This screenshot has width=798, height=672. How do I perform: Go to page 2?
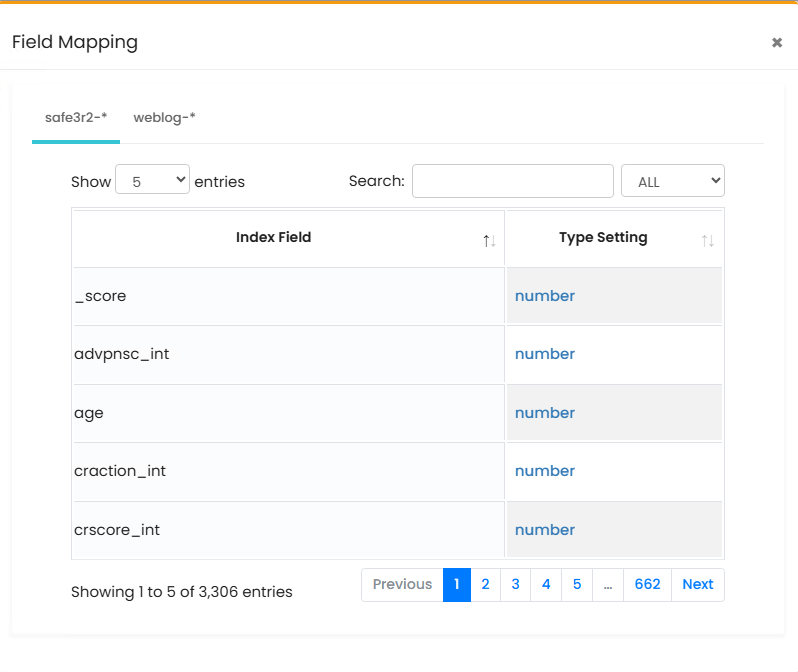[486, 584]
